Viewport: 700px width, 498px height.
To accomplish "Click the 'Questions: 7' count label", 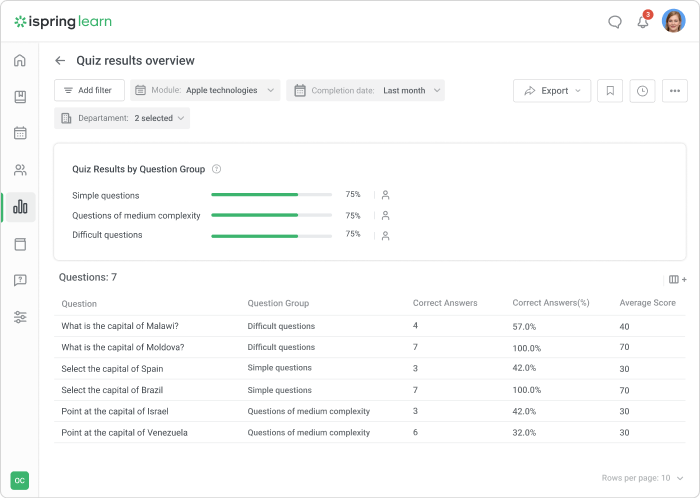I will [x=88, y=277].
